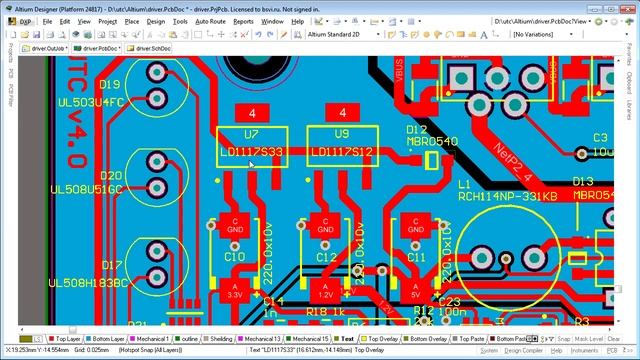Click the Place Pad icon
Screen dimensions: 640x360
426,35
